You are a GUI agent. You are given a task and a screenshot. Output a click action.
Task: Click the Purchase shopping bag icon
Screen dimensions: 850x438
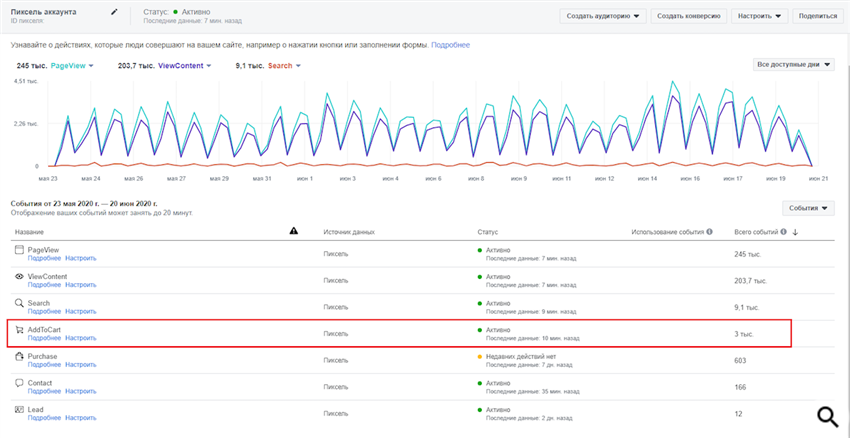tap(19, 357)
